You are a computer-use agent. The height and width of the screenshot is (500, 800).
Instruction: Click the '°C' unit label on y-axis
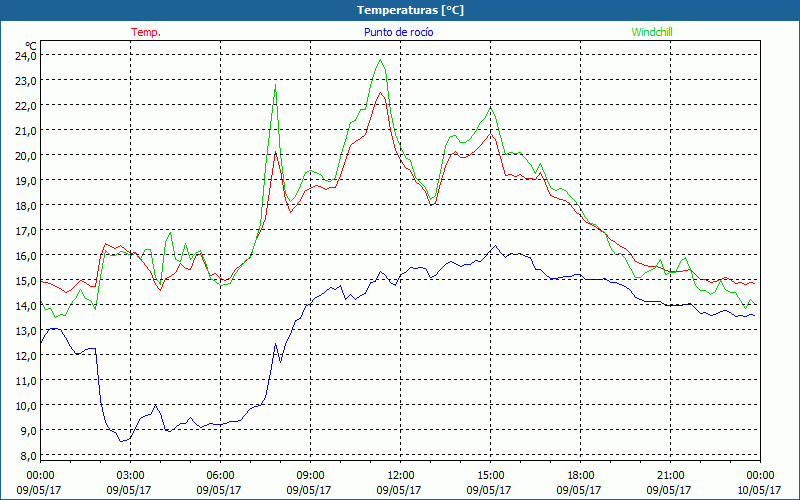coord(31,46)
